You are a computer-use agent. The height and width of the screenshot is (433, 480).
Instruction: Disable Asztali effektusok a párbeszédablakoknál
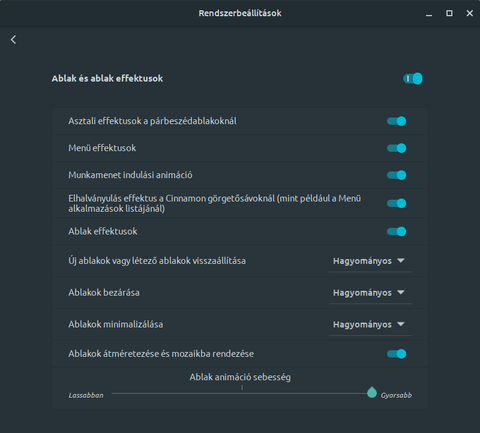pyautogui.click(x=396, y=121)
